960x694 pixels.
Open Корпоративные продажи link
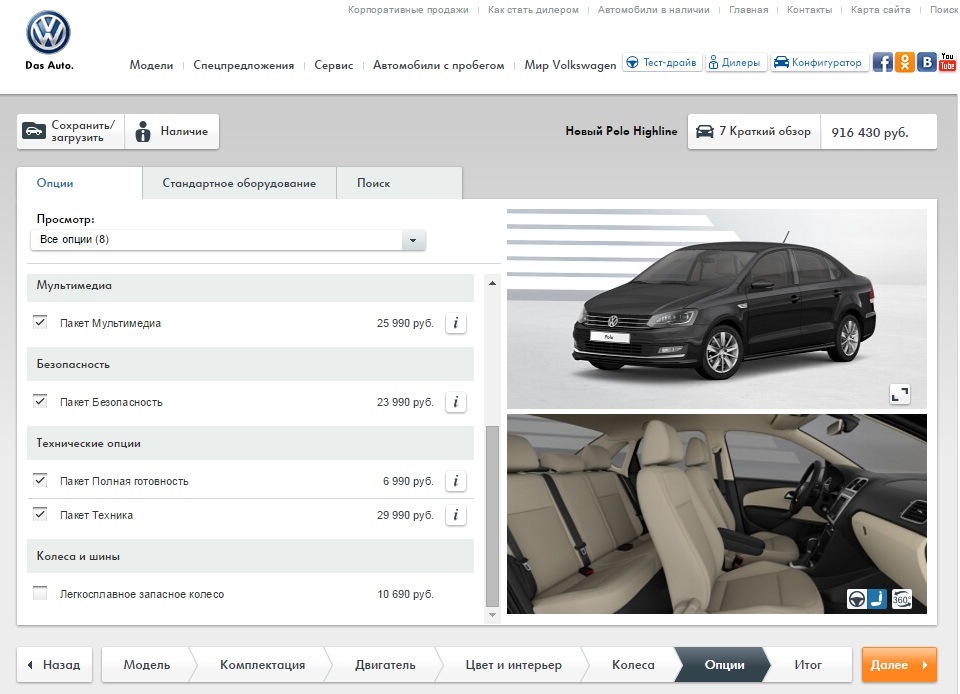408,10
